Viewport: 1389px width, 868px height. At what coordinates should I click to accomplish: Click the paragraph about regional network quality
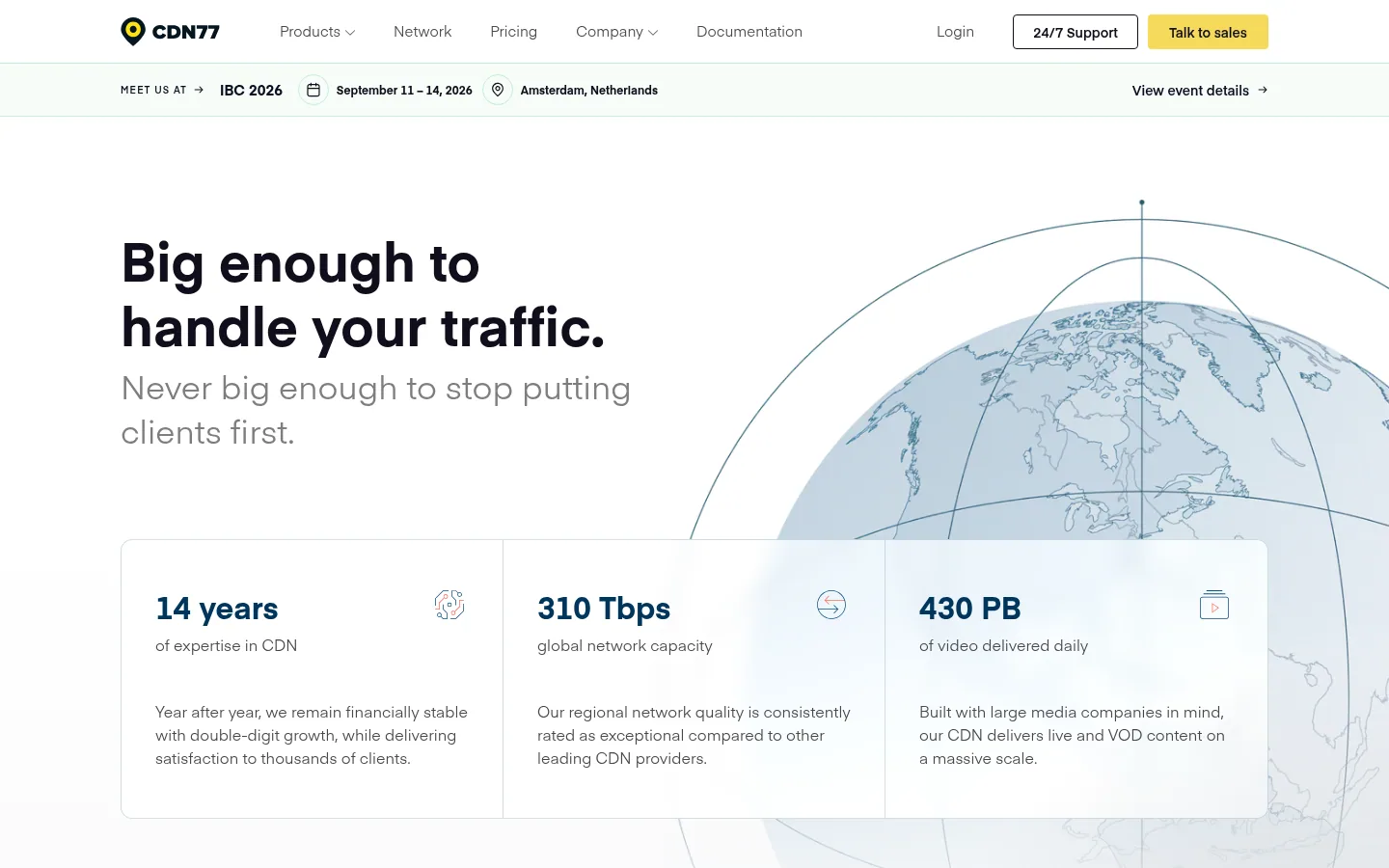click(x=694, y=735)
